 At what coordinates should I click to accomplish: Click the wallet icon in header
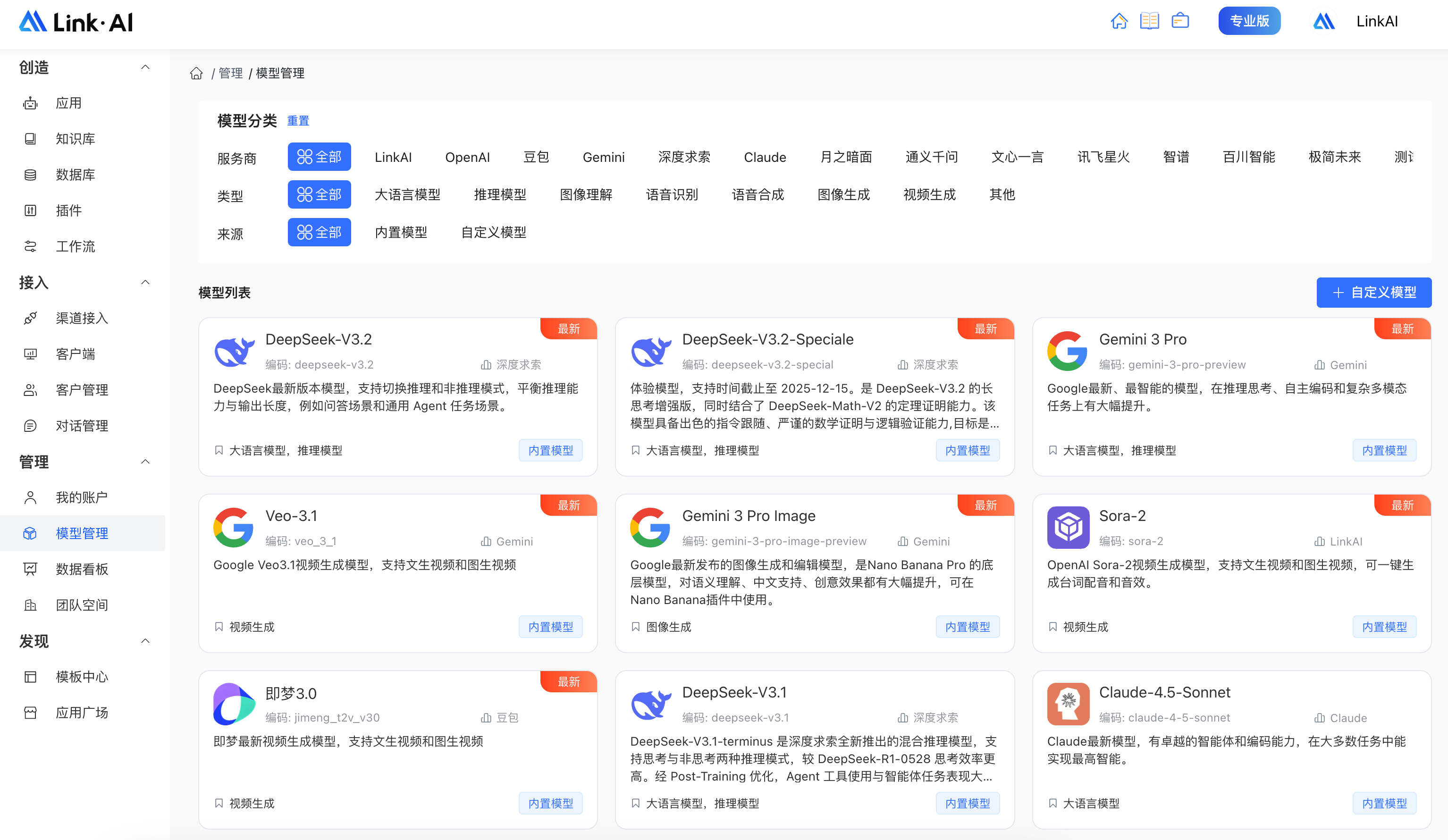(1179, 21)
